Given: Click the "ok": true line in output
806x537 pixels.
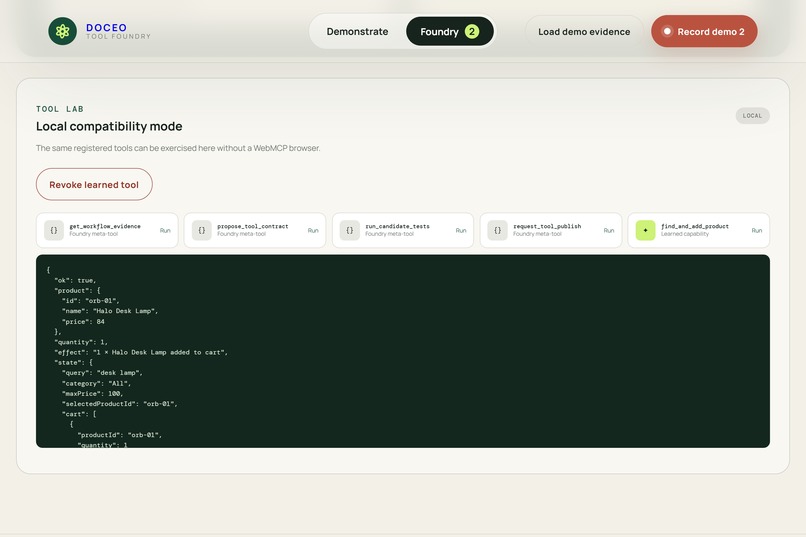Looking at the screenshot, I should click(x=75, y=281).
